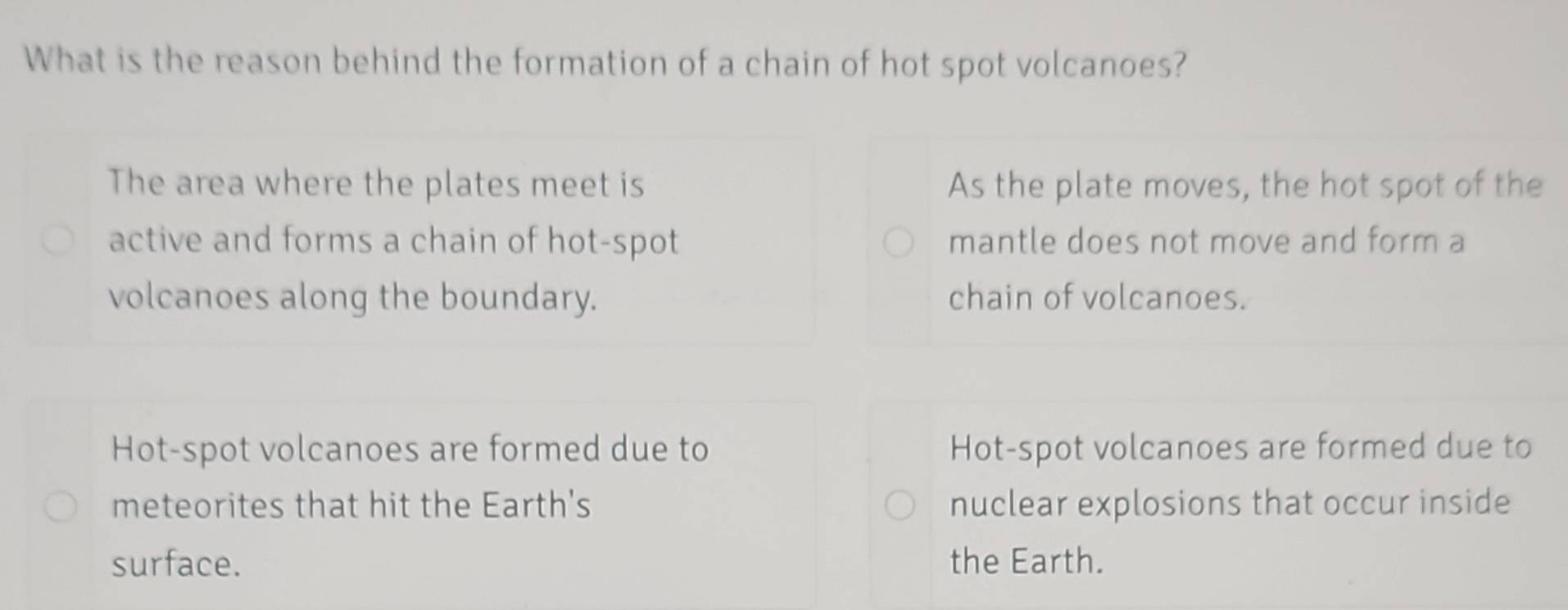
Task: Click the question text about hot spot volcanoes
Action: pos(606,63)
